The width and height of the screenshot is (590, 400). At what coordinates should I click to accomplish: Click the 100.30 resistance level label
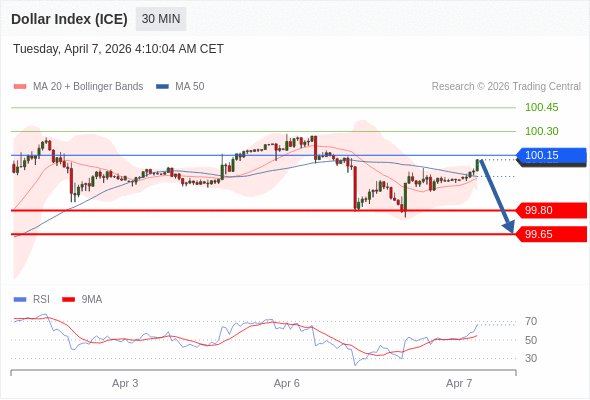pos(541,131)
